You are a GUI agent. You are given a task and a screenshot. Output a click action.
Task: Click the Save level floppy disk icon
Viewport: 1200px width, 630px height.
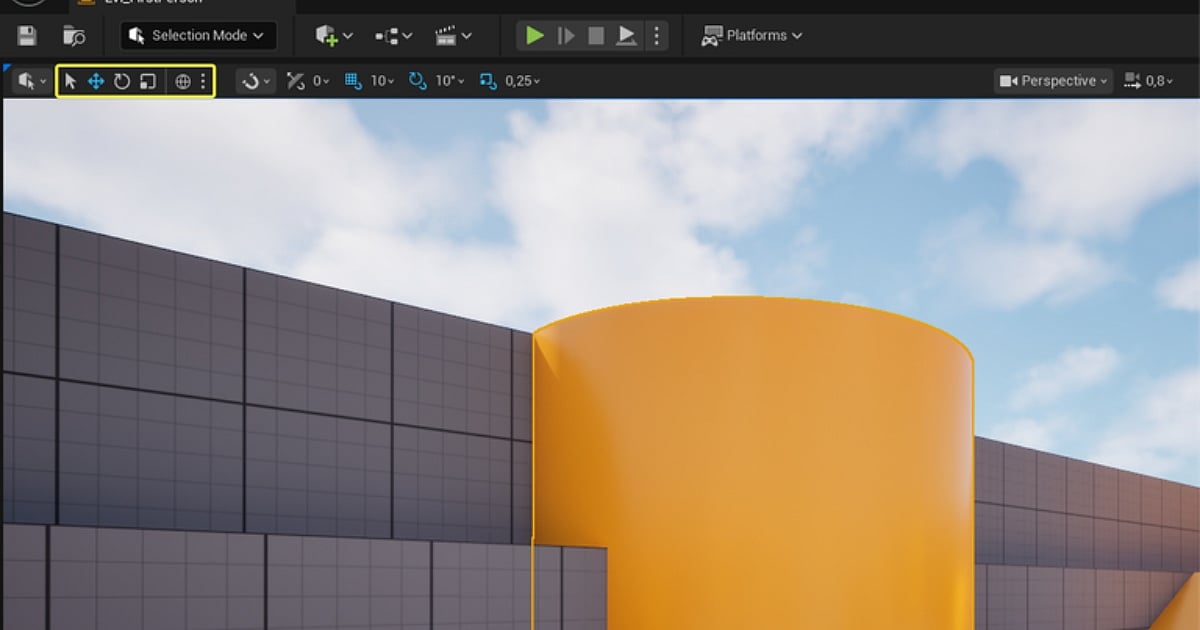(28, 36)
